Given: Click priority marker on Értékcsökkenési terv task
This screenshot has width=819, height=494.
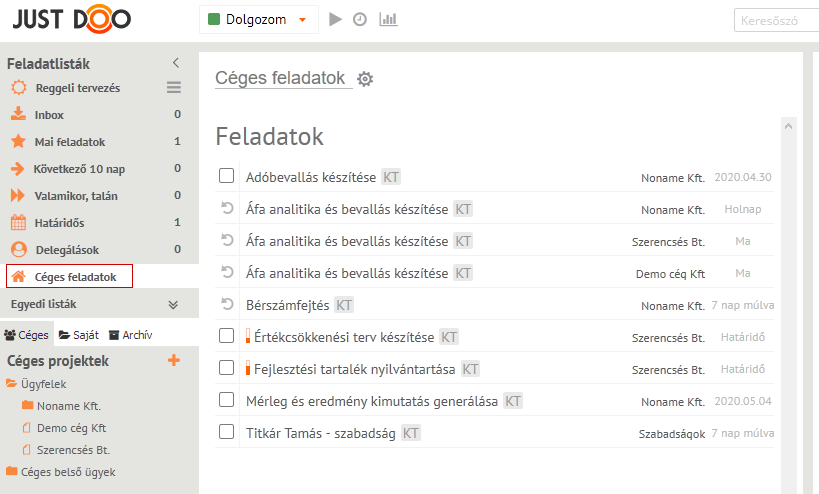Looking at the screenshot, I should point(248,336).
